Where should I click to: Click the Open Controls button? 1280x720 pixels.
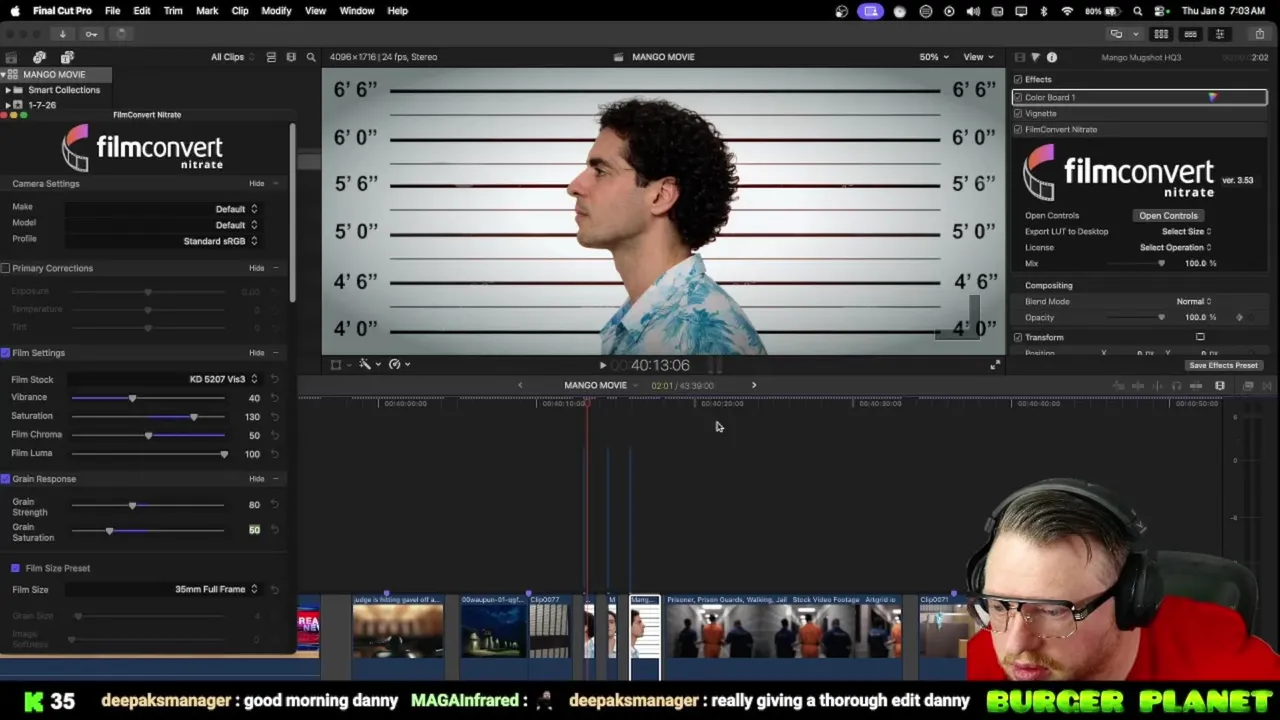click(x=1168, y=215)
